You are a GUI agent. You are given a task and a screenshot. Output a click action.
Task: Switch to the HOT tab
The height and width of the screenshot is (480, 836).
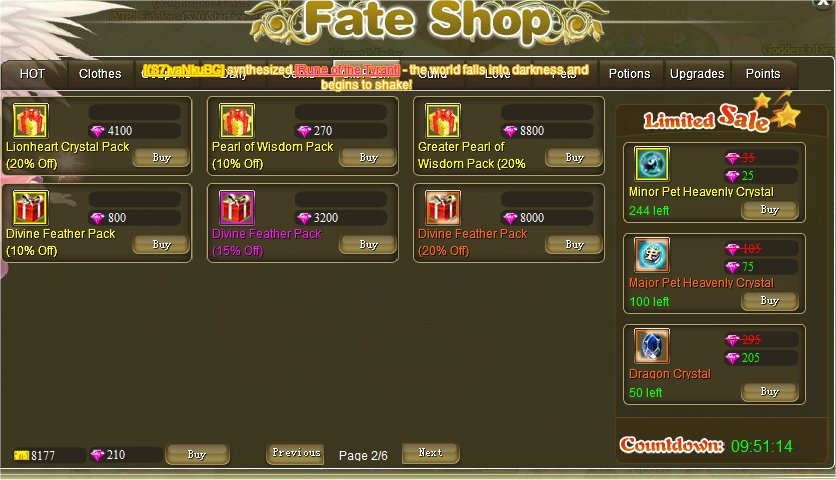click(33, 74)
